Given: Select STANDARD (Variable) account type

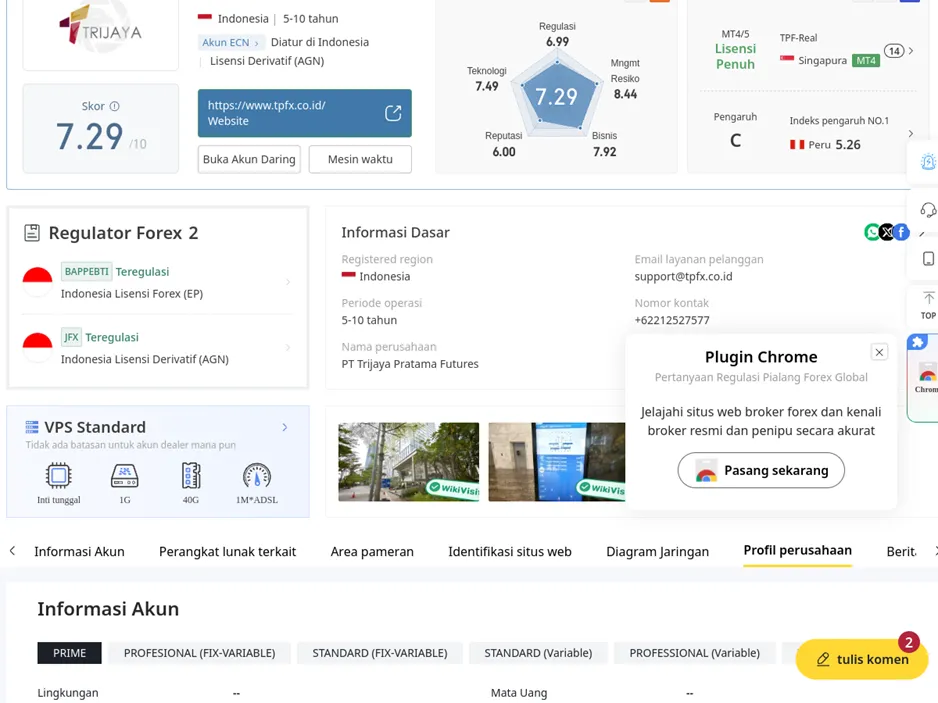Looking at the screenshot, I should click(x=538, y=653).
